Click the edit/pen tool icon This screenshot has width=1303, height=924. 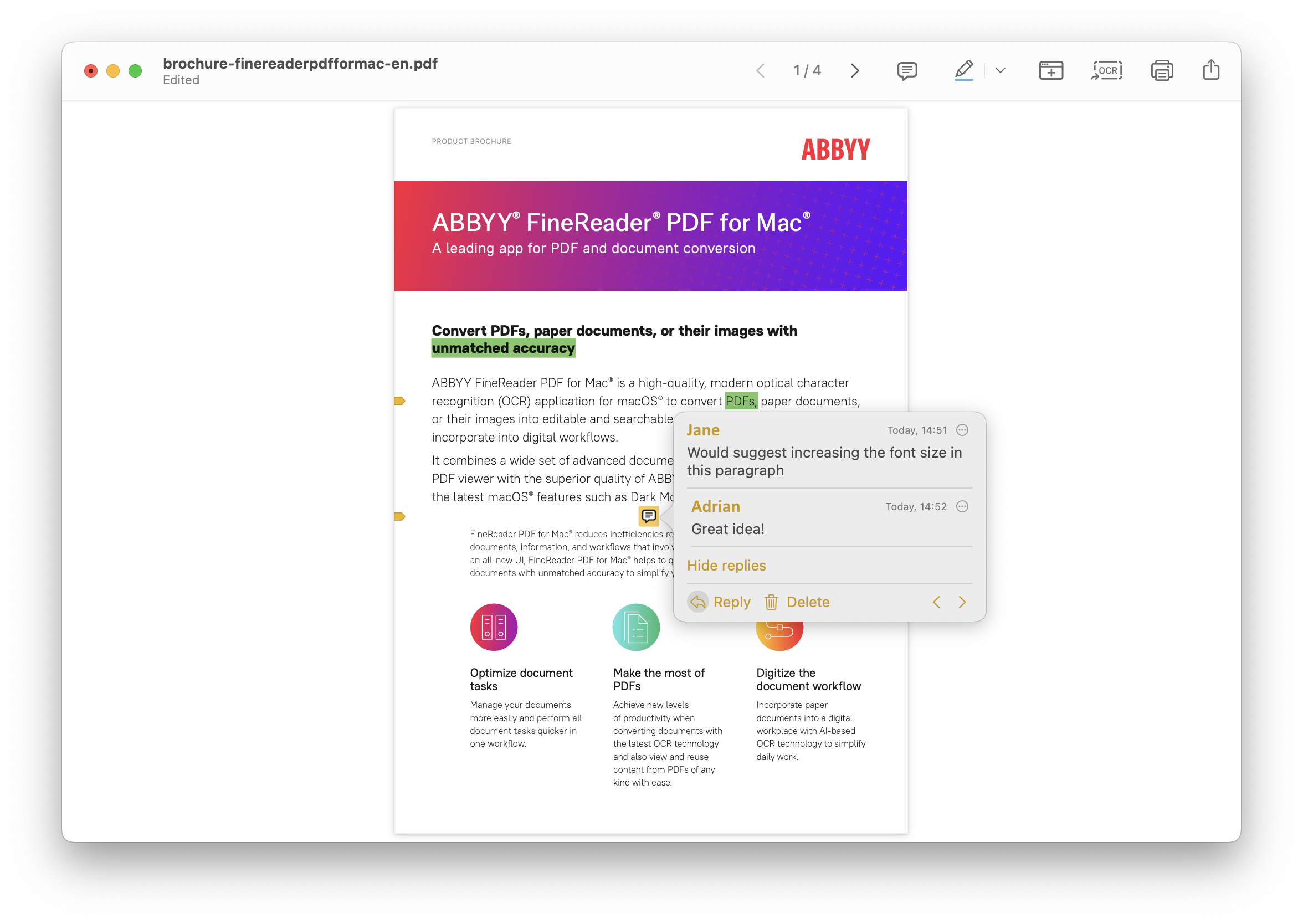pos(962,70)
